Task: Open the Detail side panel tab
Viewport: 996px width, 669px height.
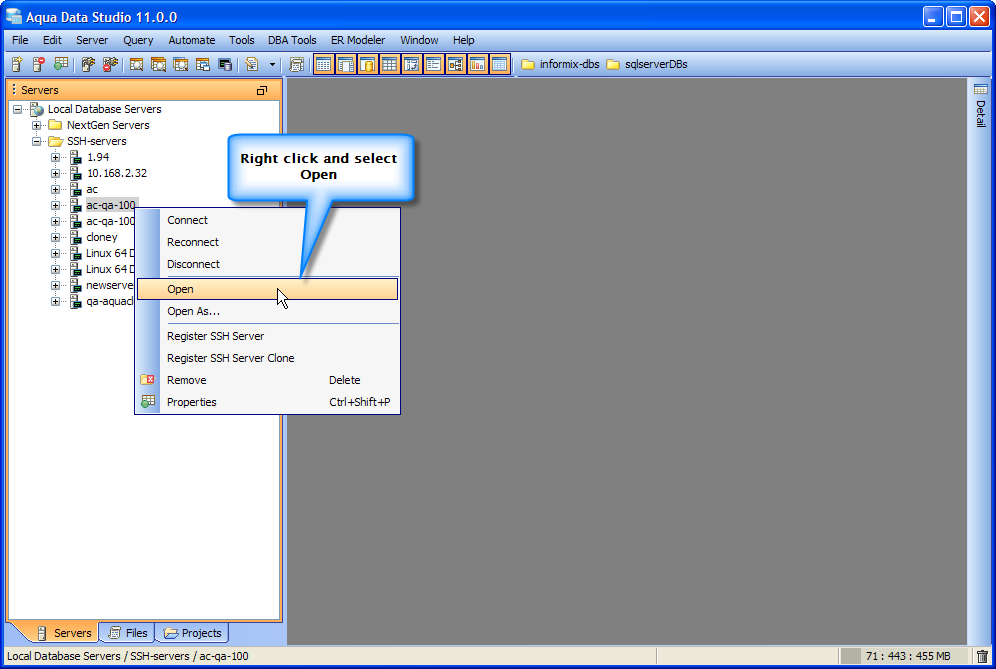Action: (981, 105)
